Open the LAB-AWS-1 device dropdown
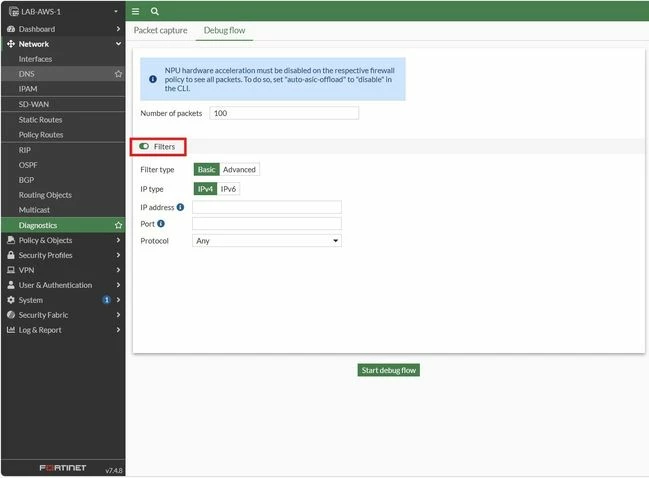Image resolution: width=649 pixels, height=478 pixels. [62, 12]
